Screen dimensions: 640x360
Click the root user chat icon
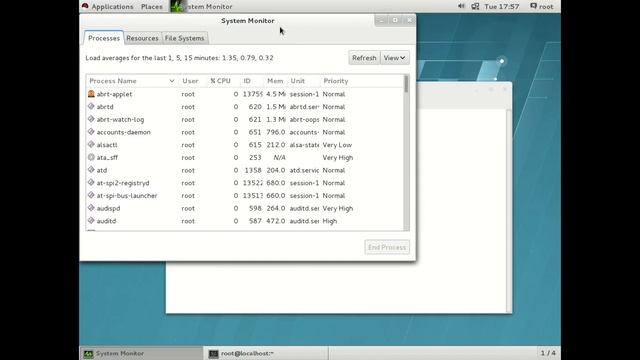533,6
